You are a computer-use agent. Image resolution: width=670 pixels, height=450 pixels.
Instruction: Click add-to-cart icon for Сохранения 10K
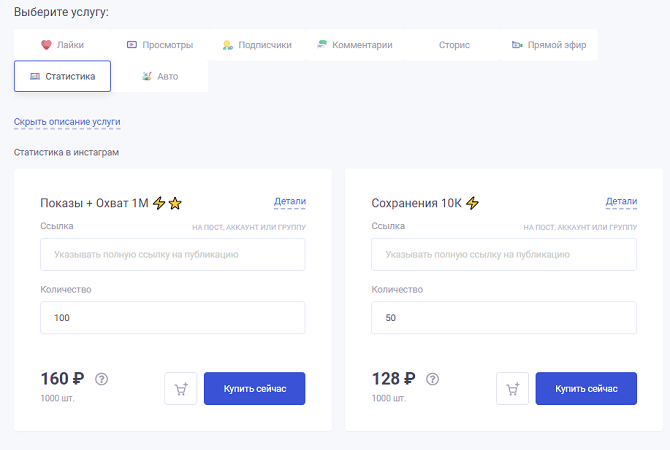click(512, 389)
